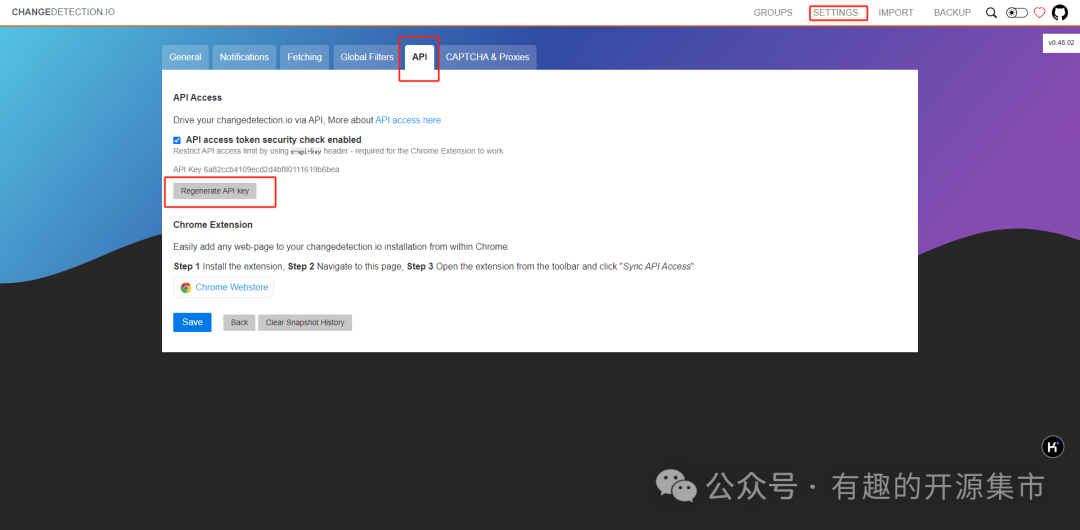Screen dimensions: 1080x530
Task: Click the API Key value text
Action: tap(271, 169)
